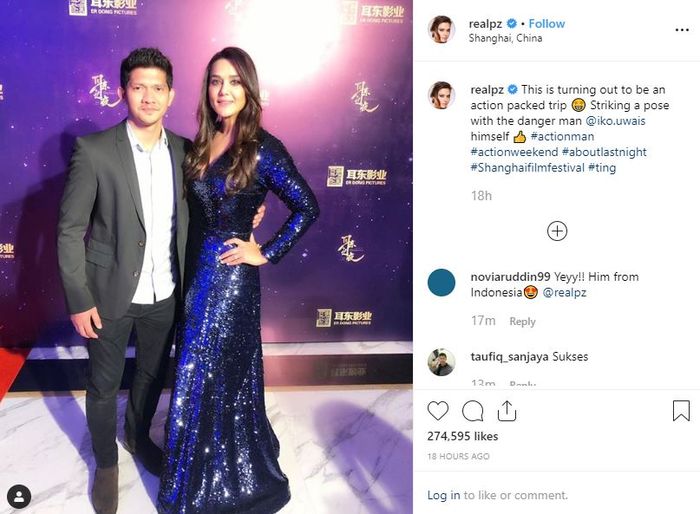Follow the realpz account
The image size is (700, 514).
point(546,24)
